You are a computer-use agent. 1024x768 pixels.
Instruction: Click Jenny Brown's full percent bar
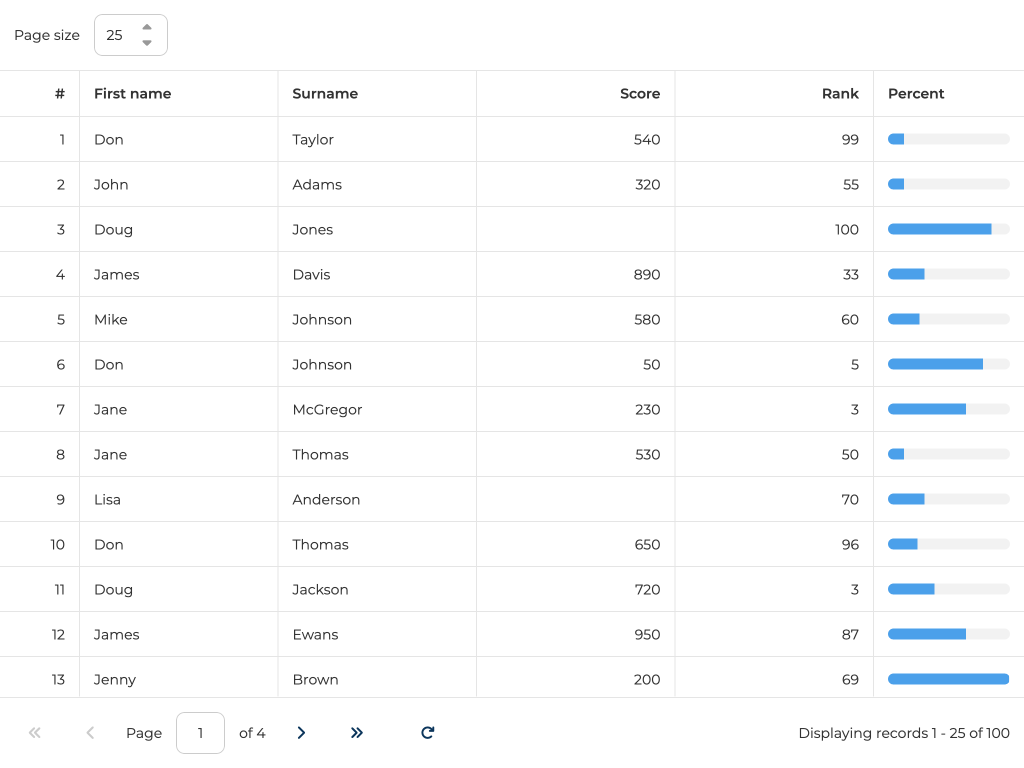pos(948,679)
